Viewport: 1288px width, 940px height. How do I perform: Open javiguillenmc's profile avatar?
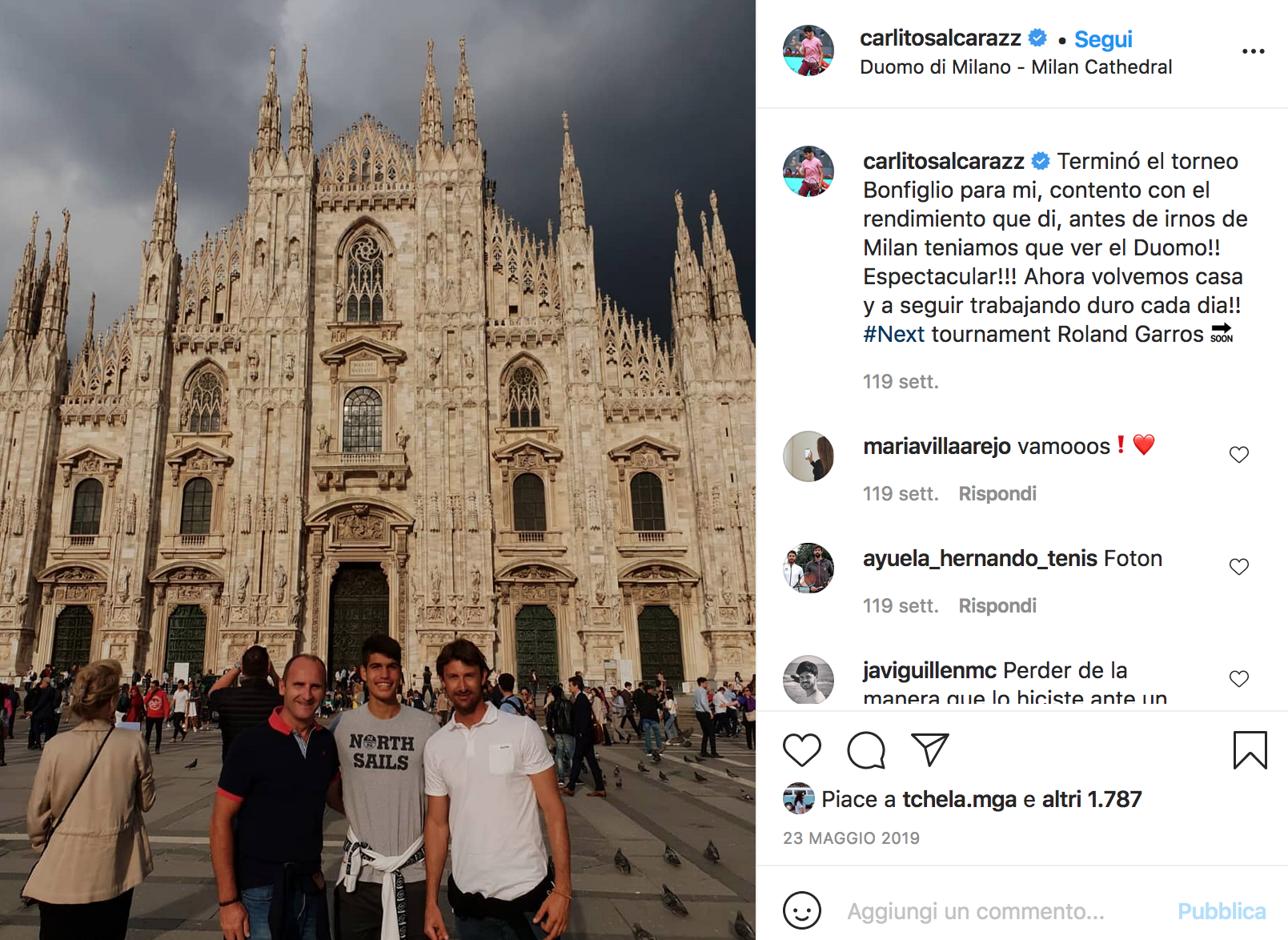click(808, 680)
